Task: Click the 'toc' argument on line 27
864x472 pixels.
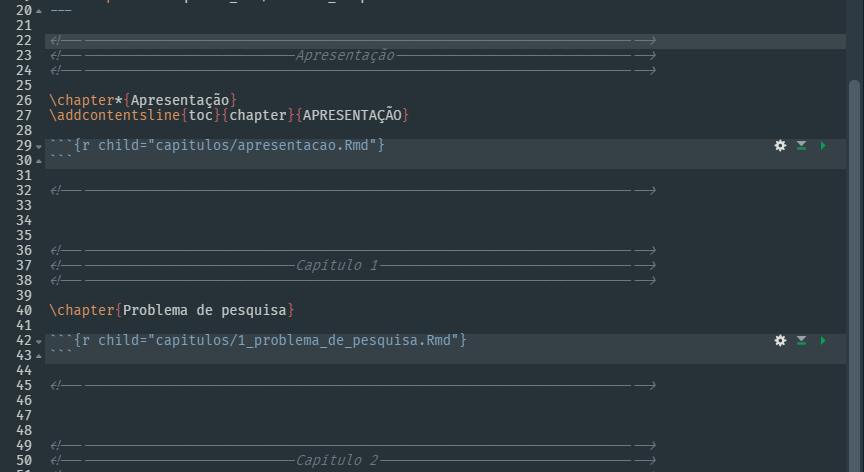Action: click(201, 115)
